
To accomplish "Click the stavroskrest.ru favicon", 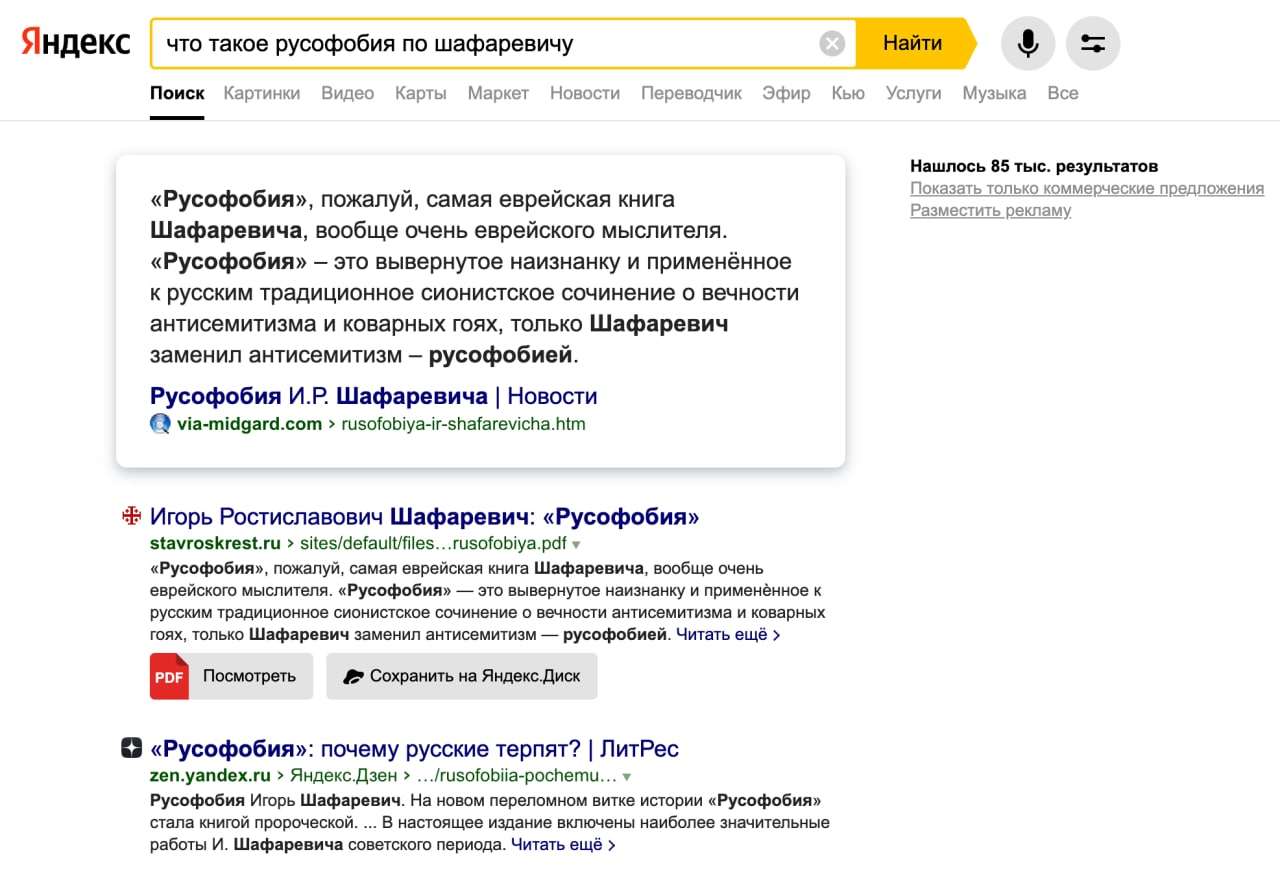I will [x=131, y=516].
